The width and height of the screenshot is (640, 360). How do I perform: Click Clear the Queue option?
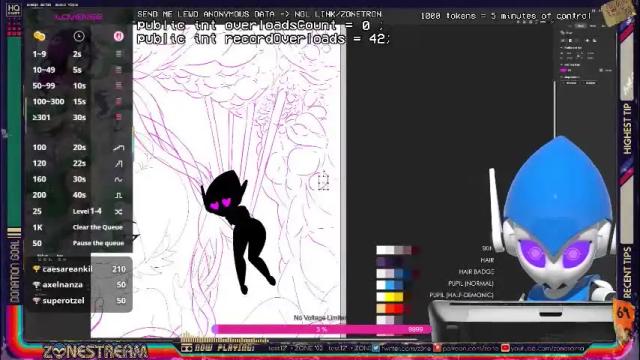click(98, 227)
